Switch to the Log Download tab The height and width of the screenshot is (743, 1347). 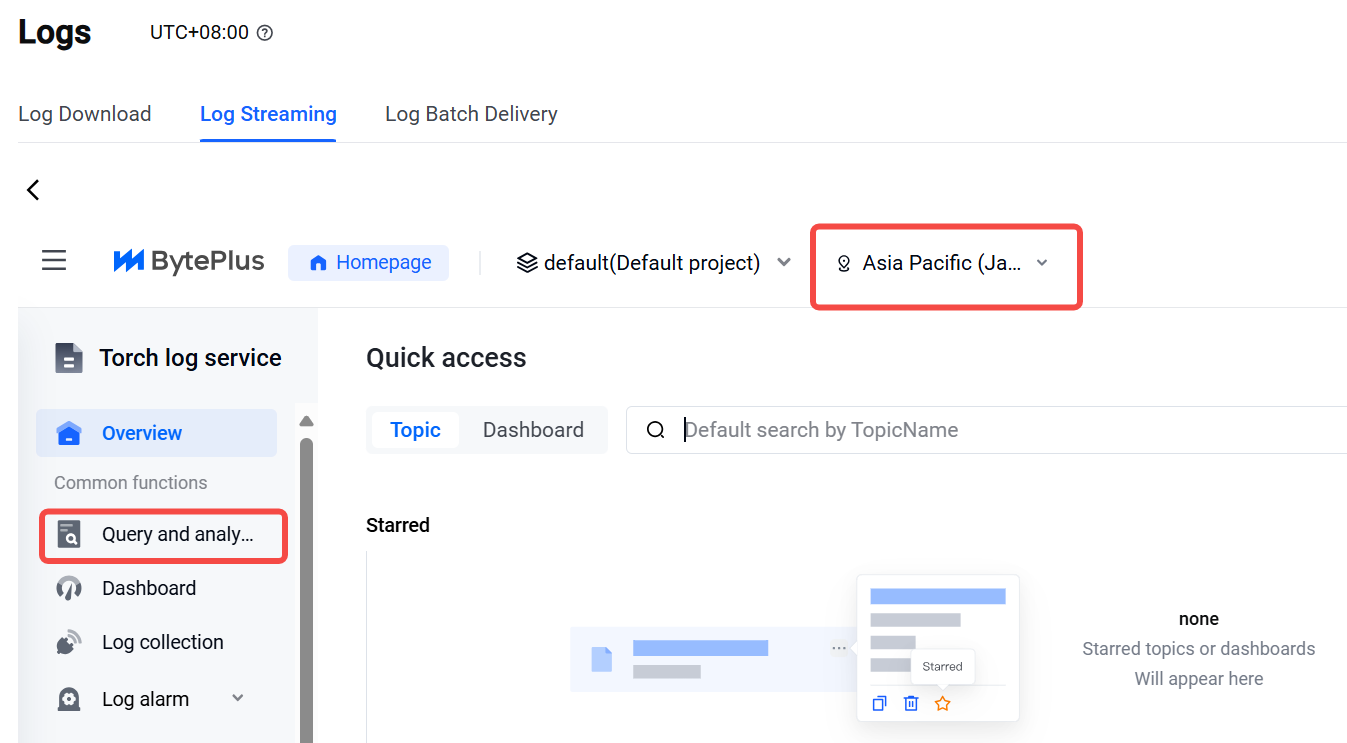(85, 114)
